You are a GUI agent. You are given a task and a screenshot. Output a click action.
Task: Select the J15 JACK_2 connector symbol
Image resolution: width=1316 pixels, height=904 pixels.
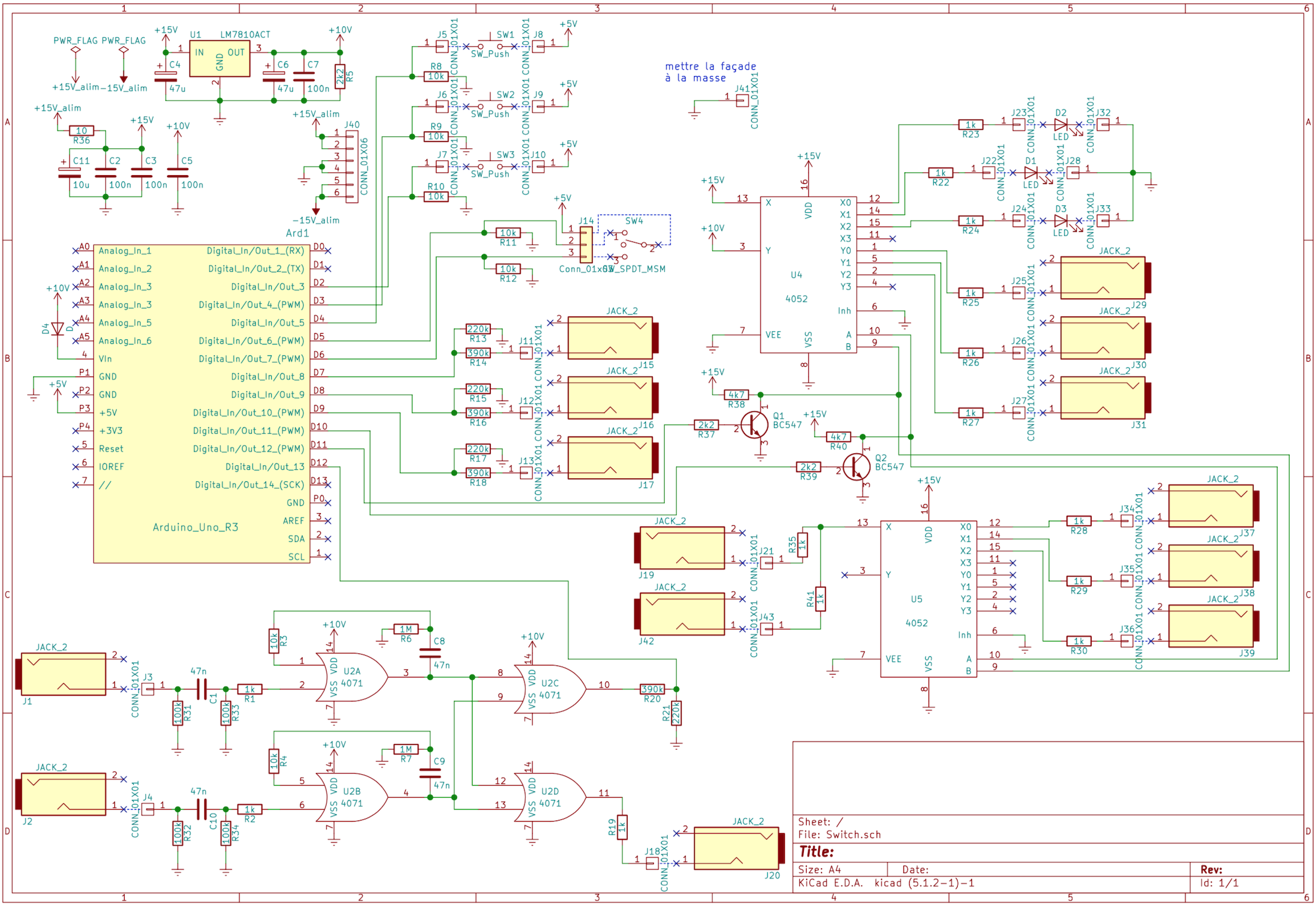[x=610, y=338]
